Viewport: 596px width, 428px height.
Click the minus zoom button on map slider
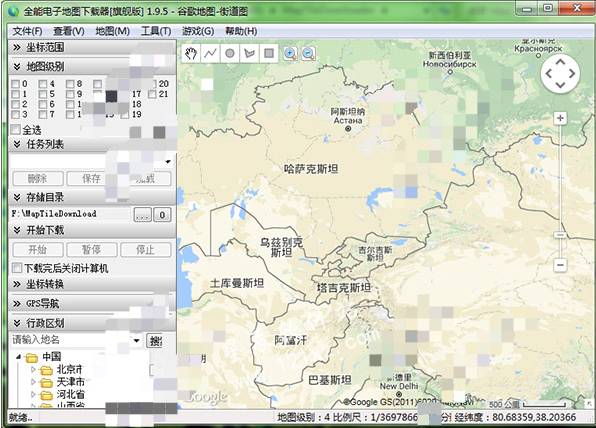click(560, 265)
